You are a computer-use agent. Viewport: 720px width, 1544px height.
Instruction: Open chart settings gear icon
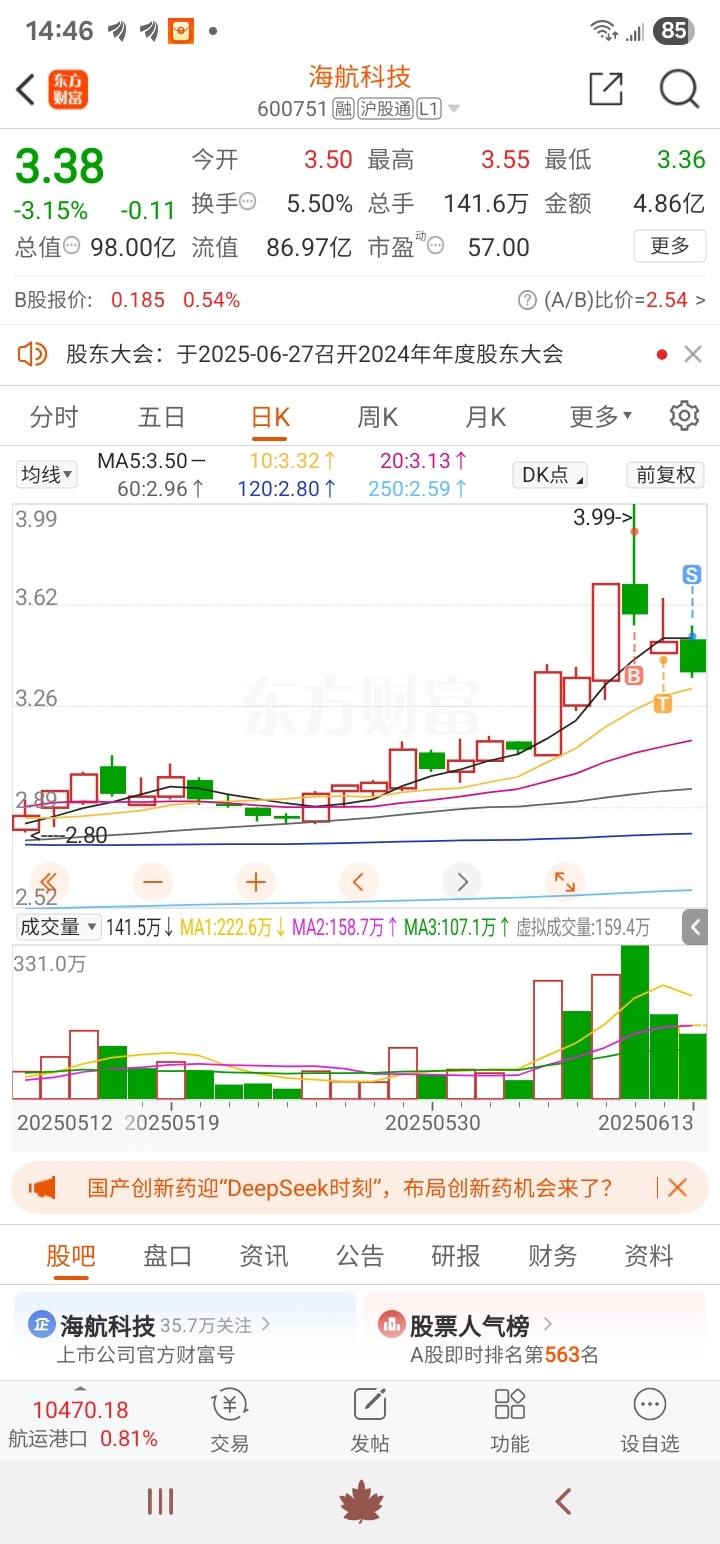point(684,416)
